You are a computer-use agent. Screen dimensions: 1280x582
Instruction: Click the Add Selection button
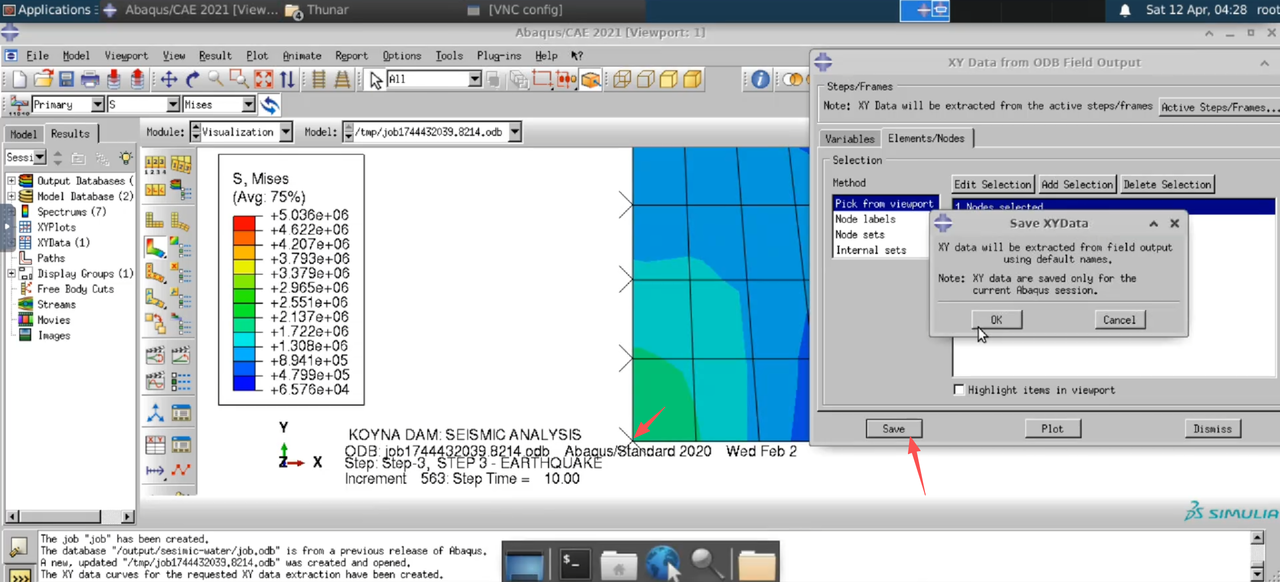click(1076, 184)
